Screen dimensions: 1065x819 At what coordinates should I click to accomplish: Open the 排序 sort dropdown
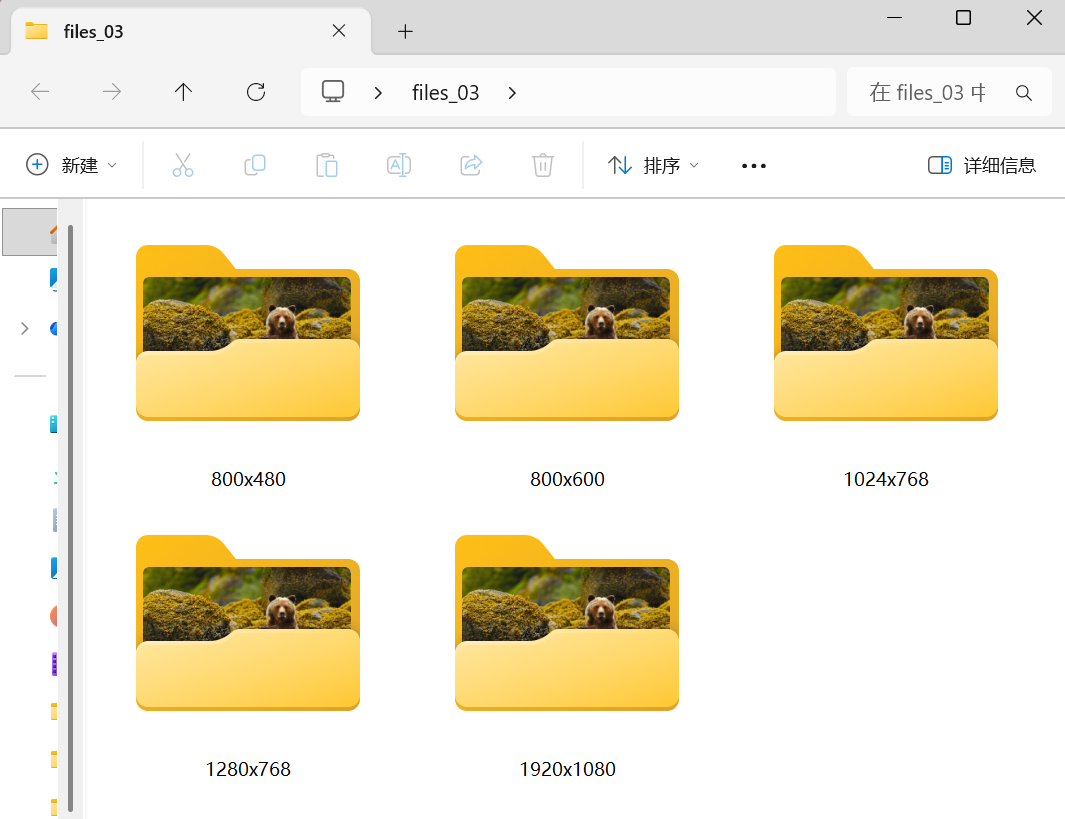pyautogui.click(x=654, y=165)
